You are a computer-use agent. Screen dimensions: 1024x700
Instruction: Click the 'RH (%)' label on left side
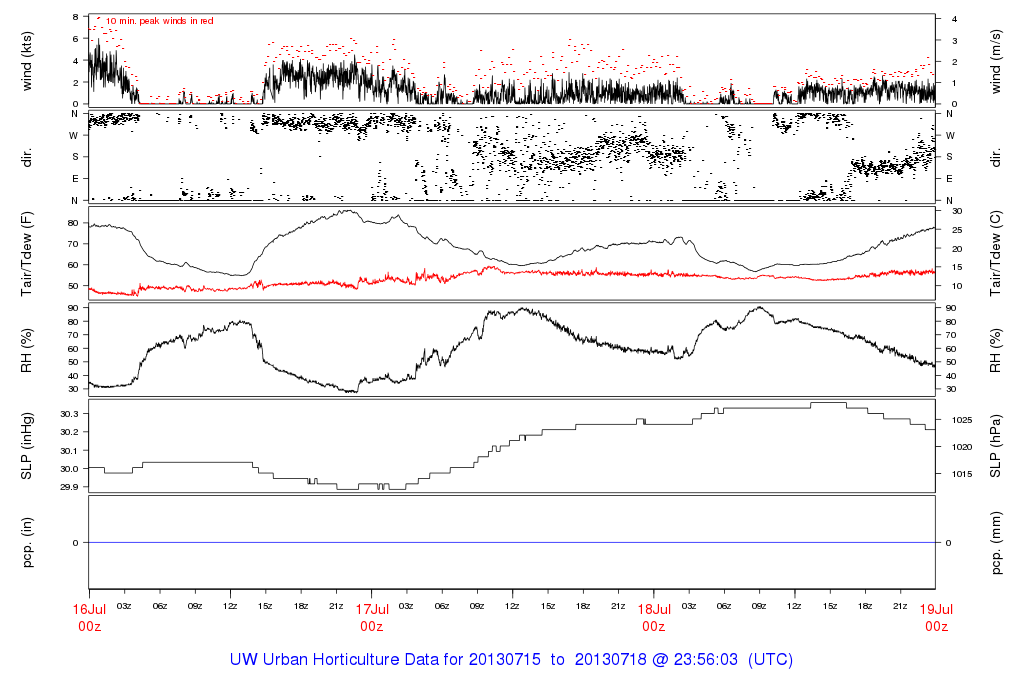[26, 351]
